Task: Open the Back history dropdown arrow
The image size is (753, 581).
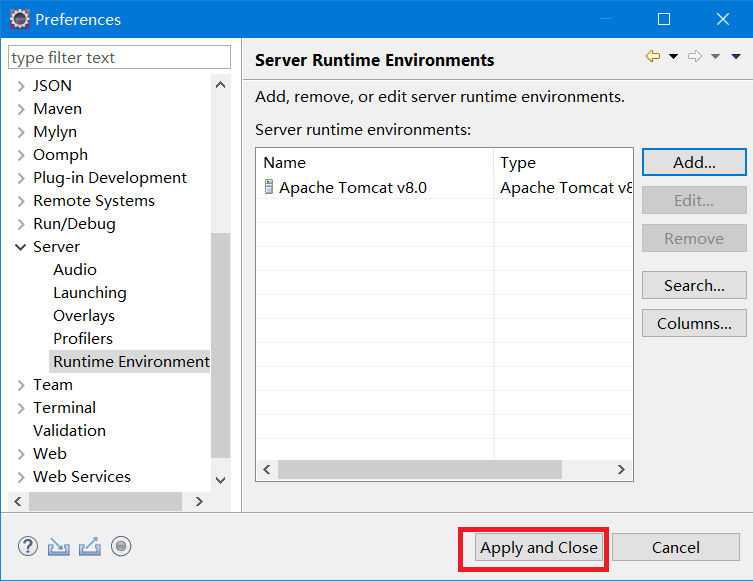Action: point(673,57)
